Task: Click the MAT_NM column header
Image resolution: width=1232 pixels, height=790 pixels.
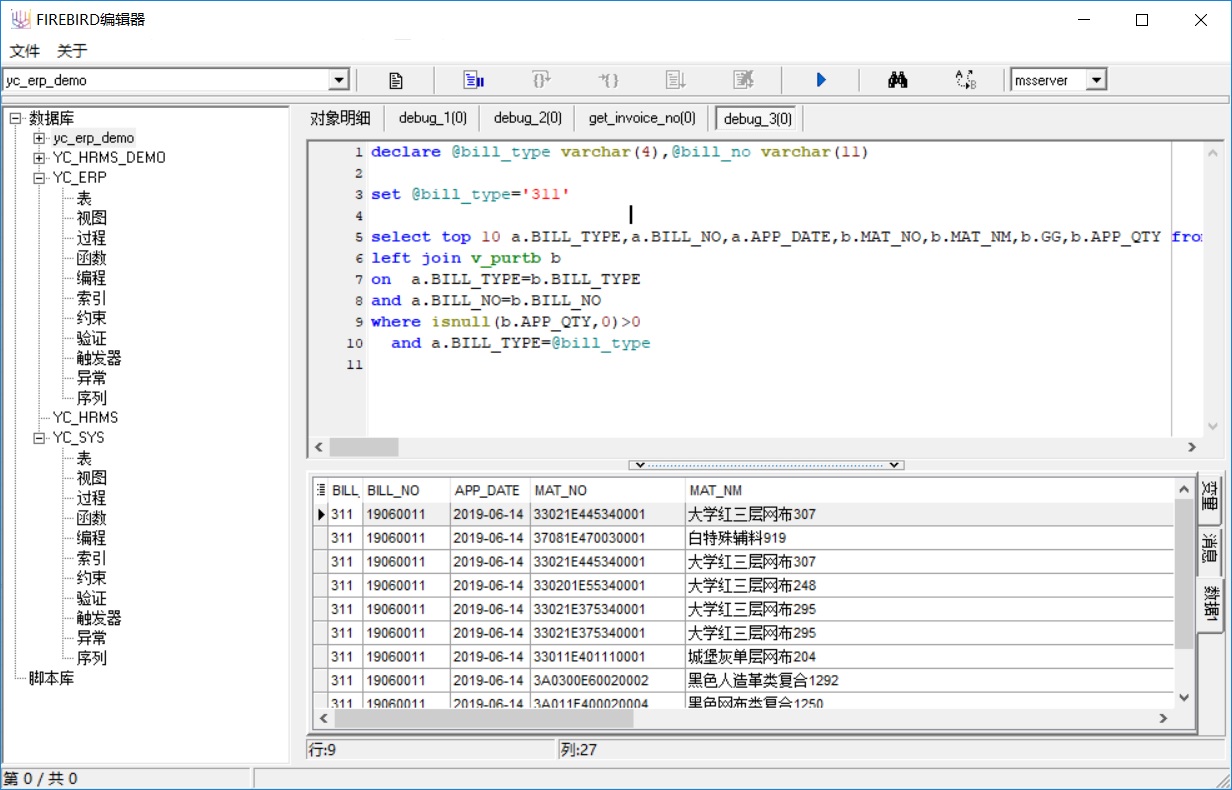Action: click(929, 490)
